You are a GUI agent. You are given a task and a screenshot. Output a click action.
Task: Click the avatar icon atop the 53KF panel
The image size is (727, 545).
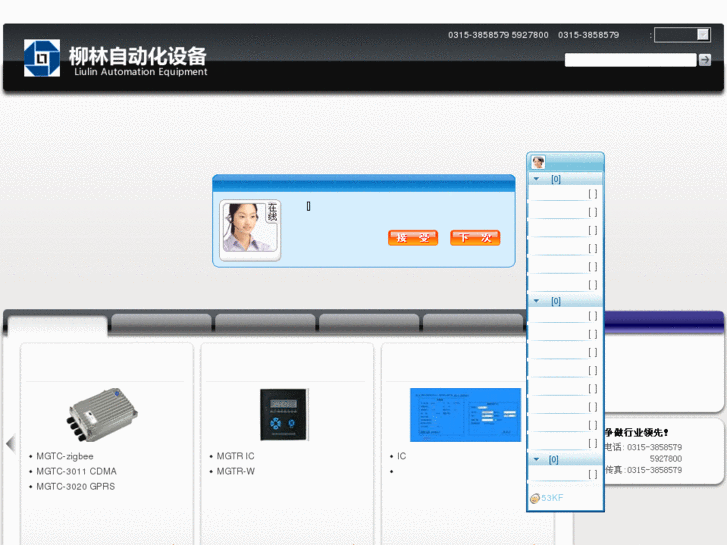(538, 162)
